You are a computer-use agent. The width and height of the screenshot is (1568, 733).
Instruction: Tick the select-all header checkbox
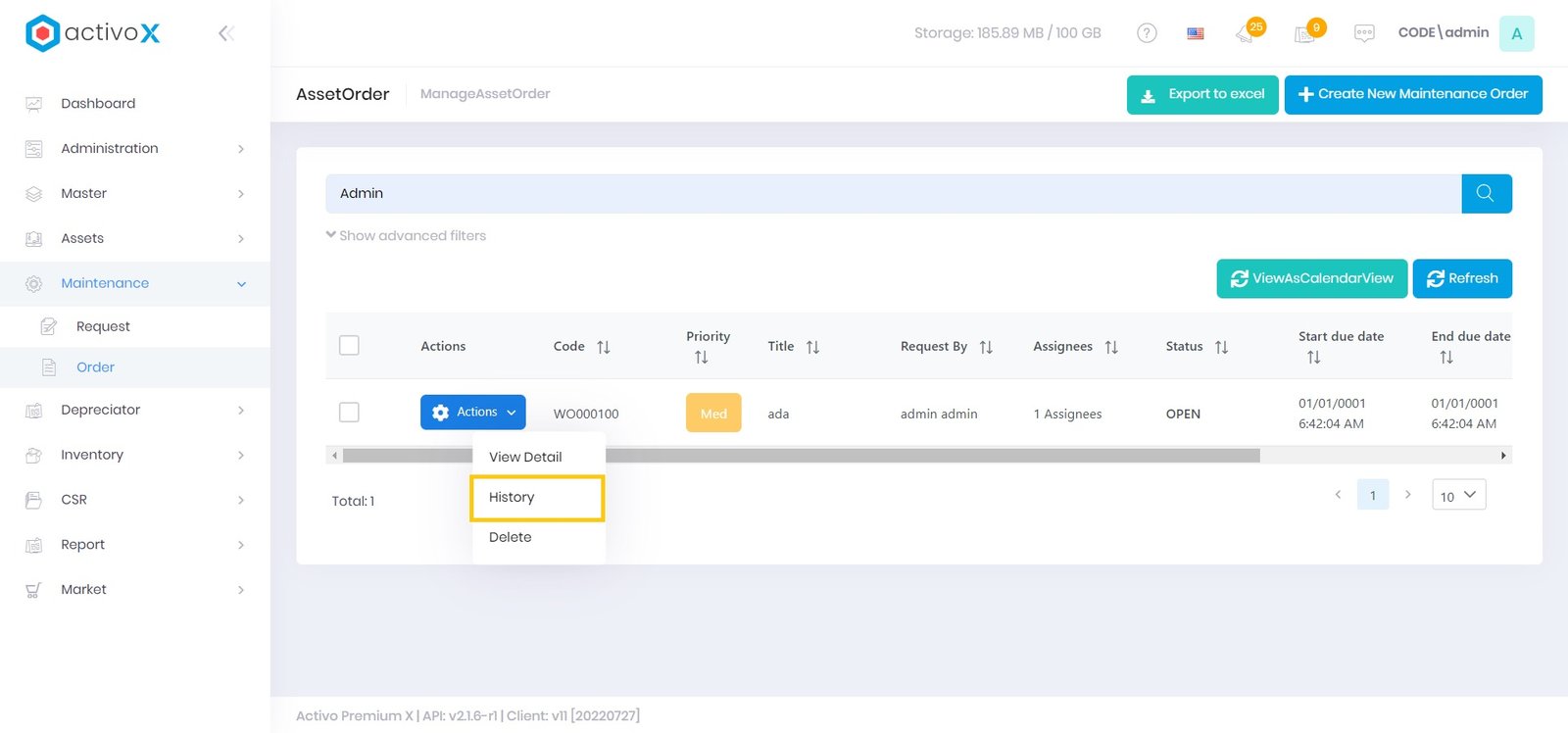click(x=349, y=345)
